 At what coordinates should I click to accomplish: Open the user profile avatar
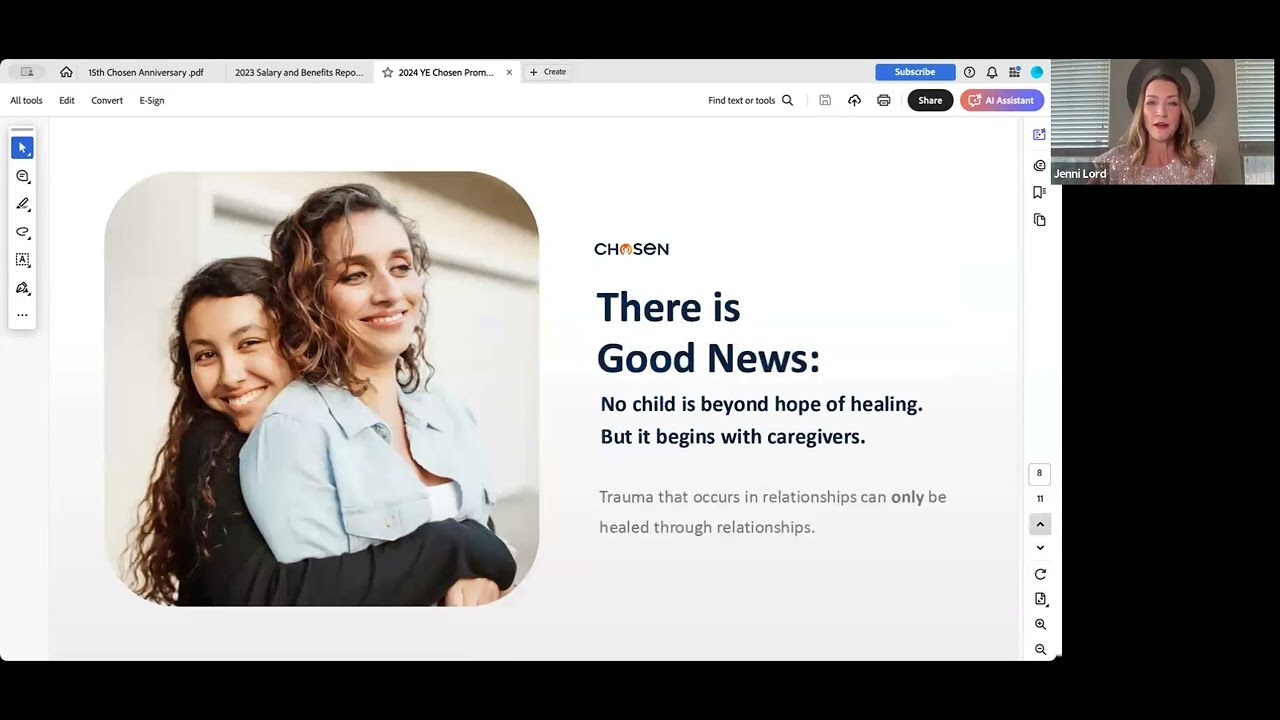click(1037, 72)
